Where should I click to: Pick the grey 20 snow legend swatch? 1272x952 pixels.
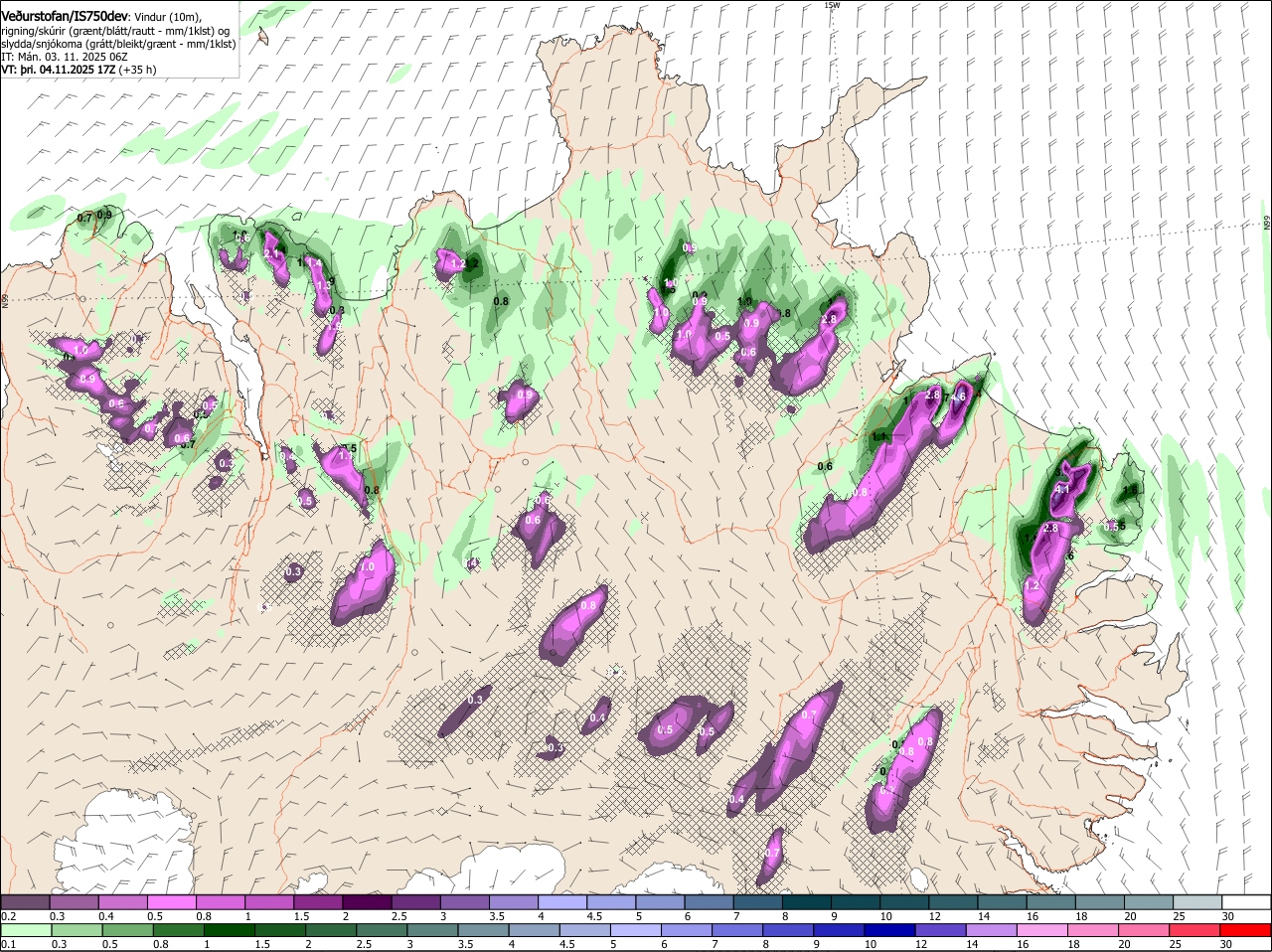(x=1149, y=901)
